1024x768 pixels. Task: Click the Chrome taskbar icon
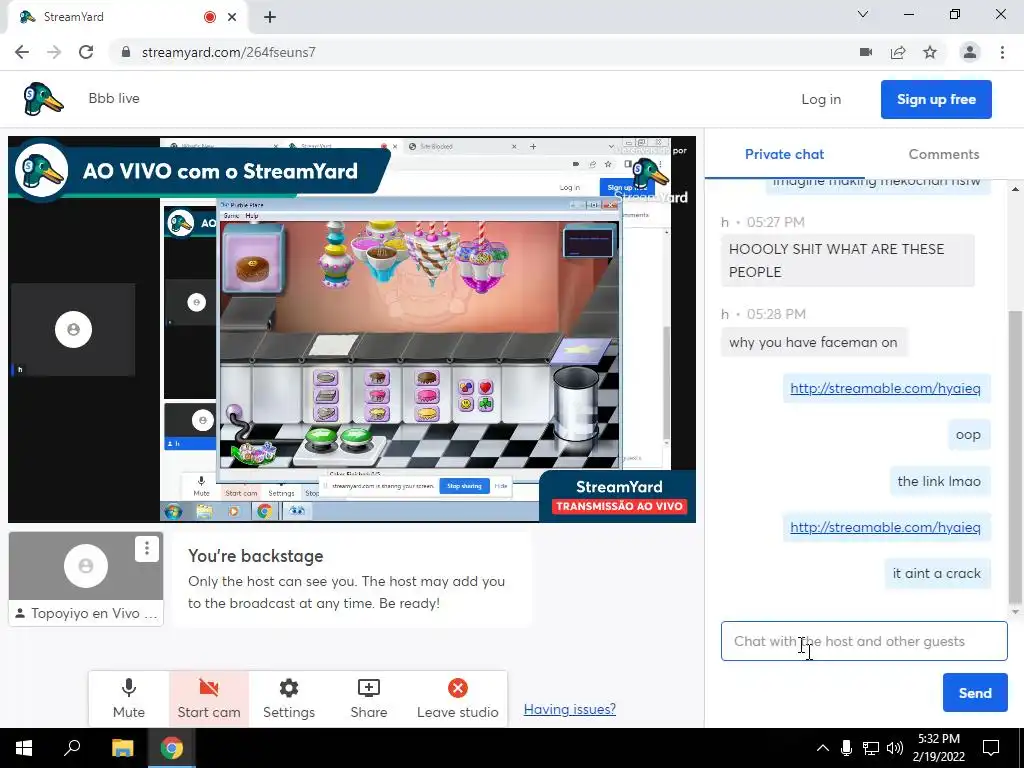172,748
